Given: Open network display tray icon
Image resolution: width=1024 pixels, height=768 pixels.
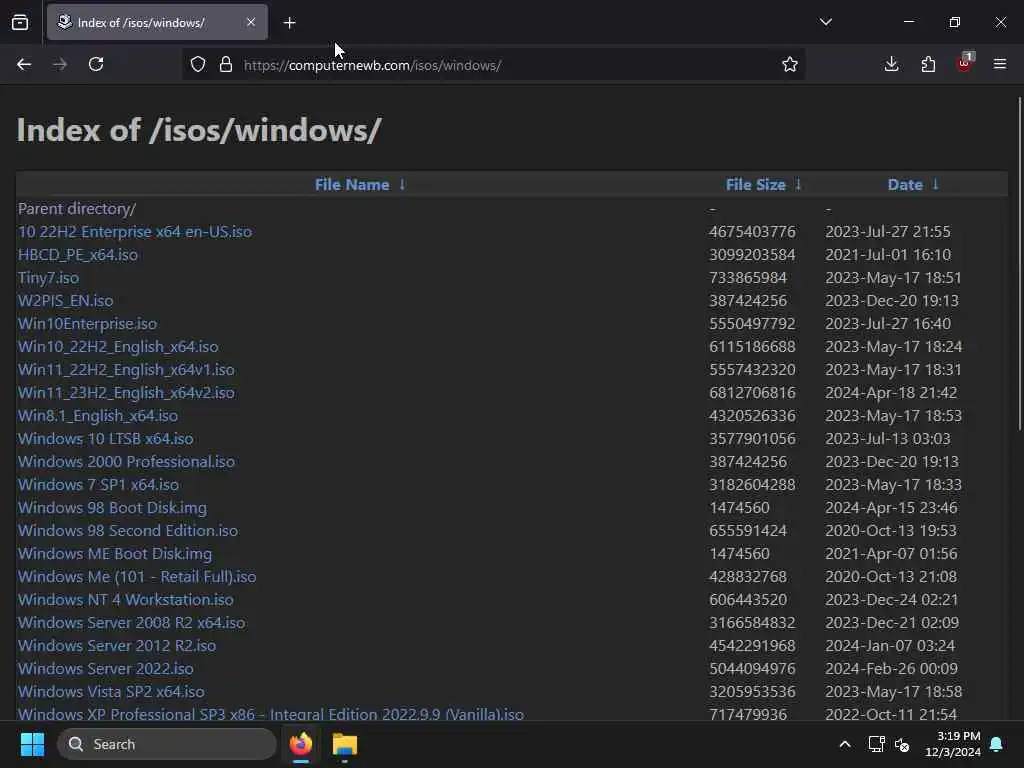Looking at the screenshot, I should (876, 744).
